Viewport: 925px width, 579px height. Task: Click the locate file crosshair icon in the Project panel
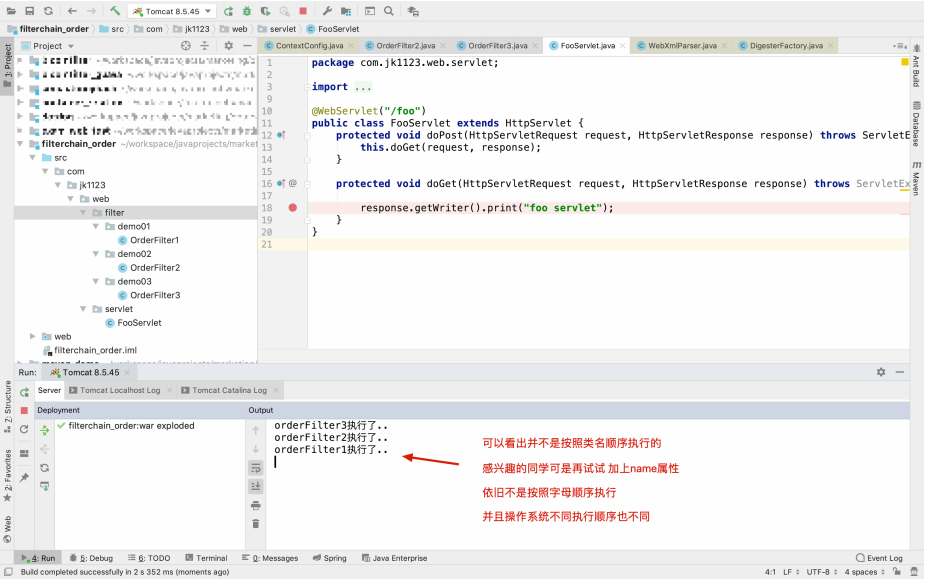(x=186, y=45)
